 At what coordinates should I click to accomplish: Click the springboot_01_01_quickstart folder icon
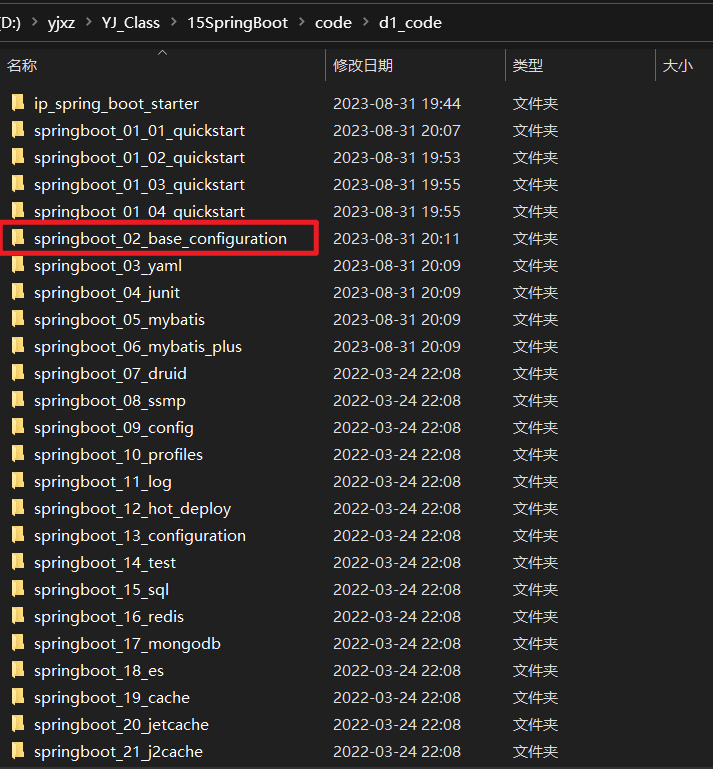point(18,130)
